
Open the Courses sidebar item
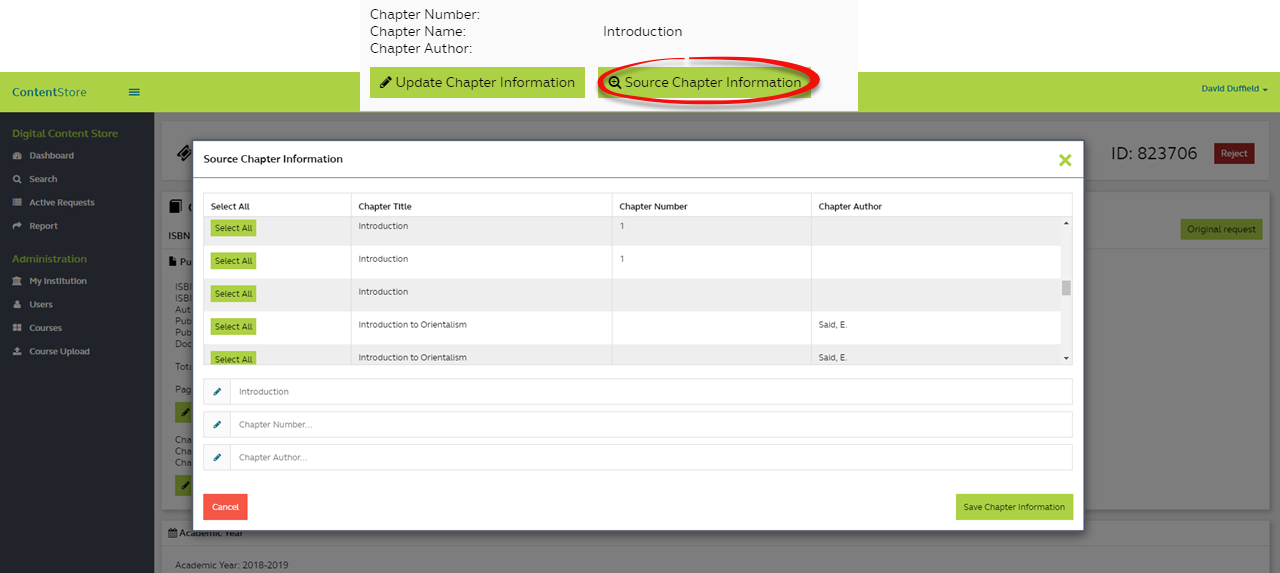(45, 328)
